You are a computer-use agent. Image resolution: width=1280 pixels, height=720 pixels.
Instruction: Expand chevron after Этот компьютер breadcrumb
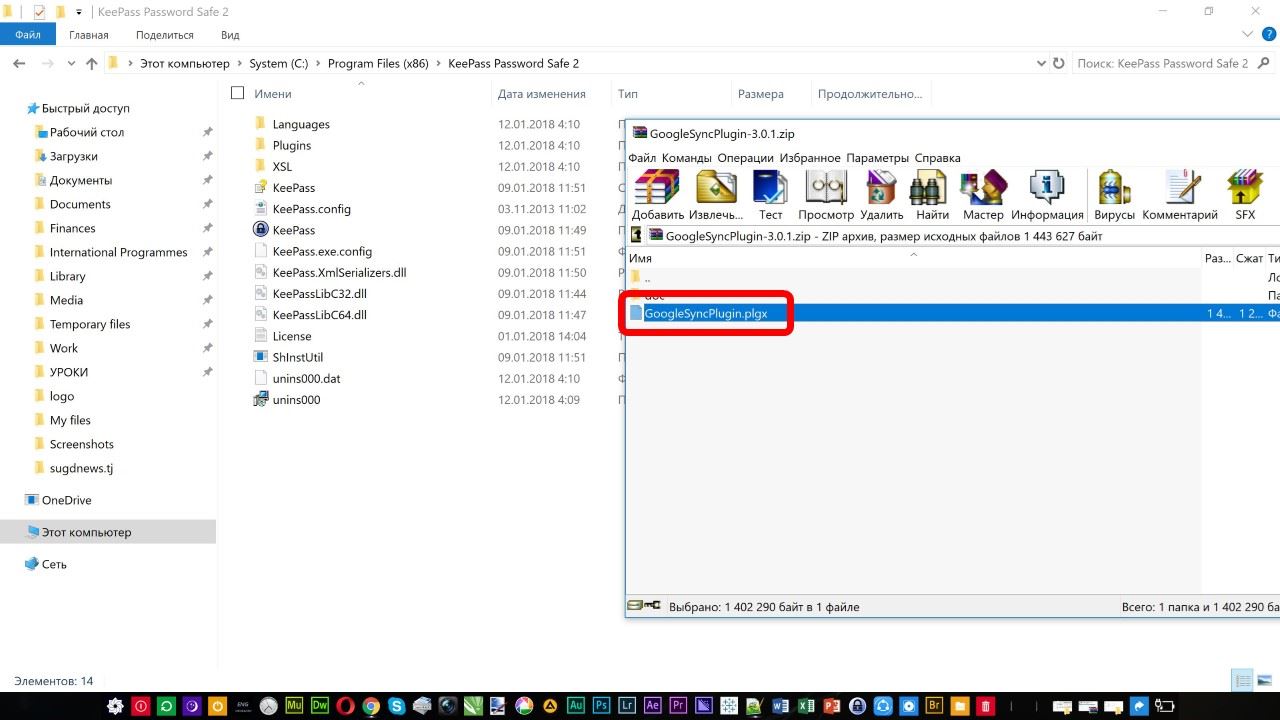coord(239,63)
